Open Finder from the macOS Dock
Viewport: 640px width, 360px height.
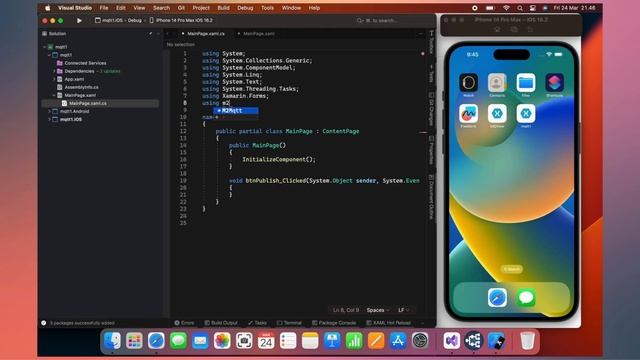[x=112, y=340]
